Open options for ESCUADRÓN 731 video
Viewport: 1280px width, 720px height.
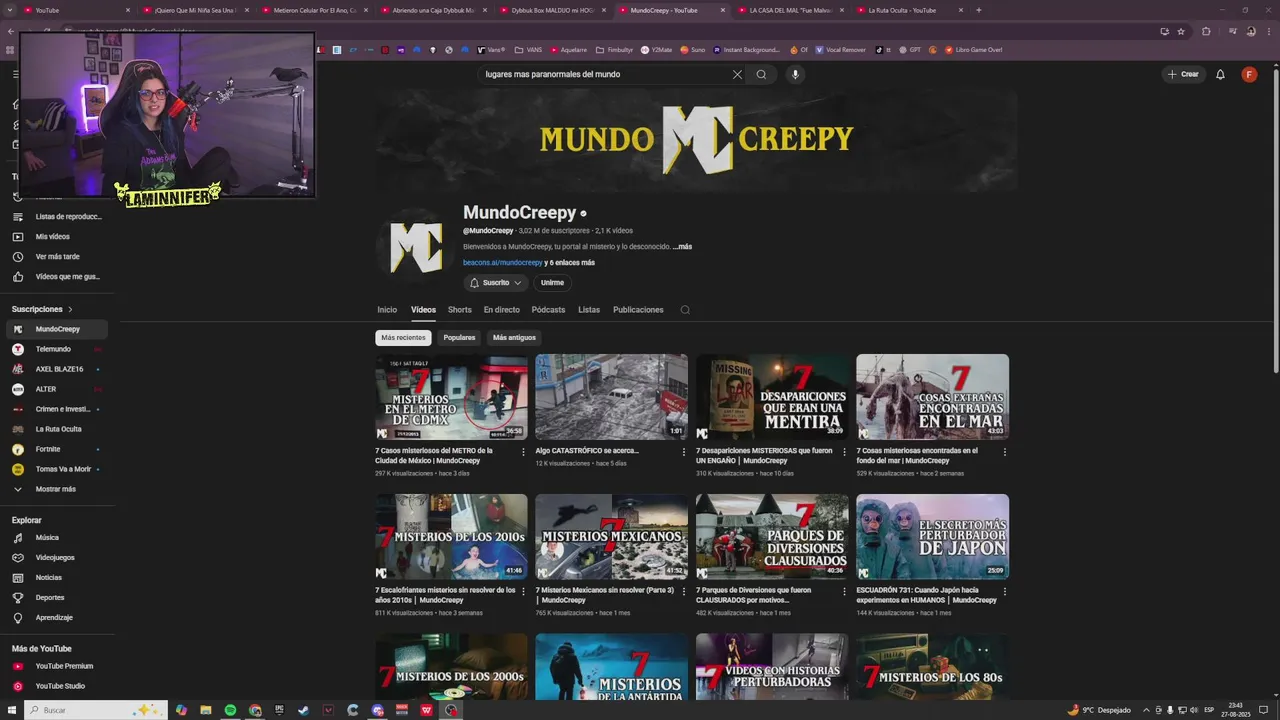pos(1005,591)
